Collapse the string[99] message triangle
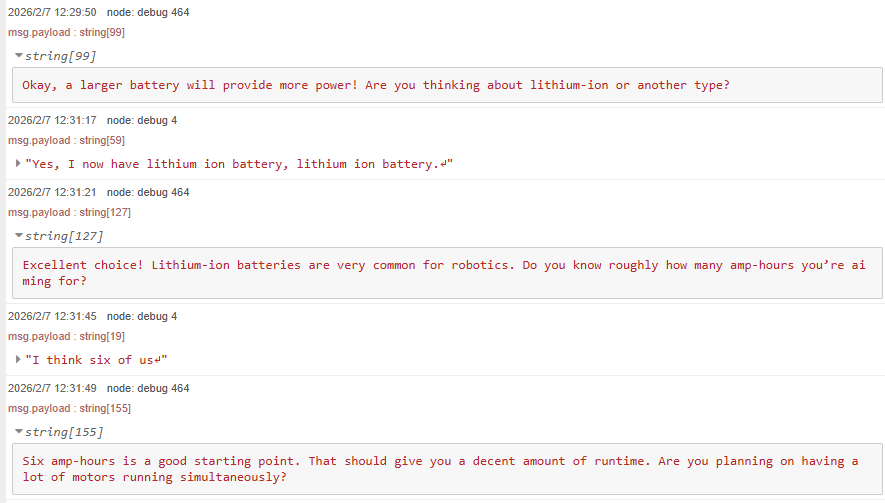885x503 pixels. 20,56
